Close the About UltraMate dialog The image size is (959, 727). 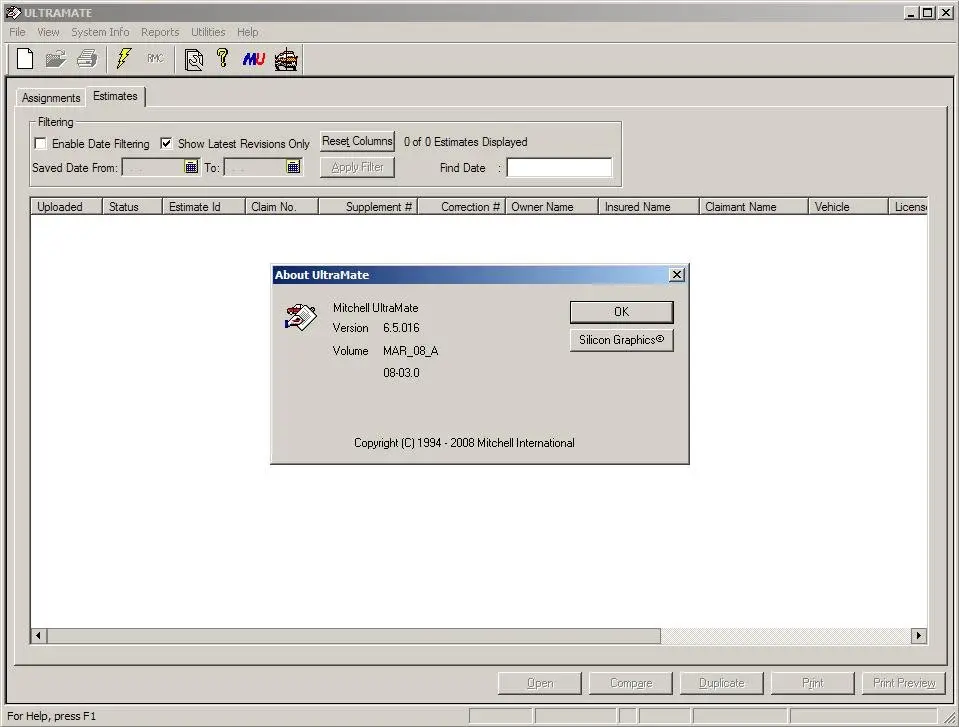click(x=676, y=275)
